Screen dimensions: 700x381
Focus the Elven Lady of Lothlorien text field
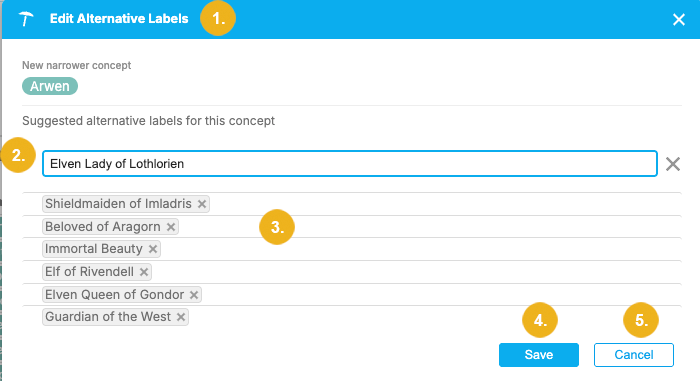tap(350, 163)
